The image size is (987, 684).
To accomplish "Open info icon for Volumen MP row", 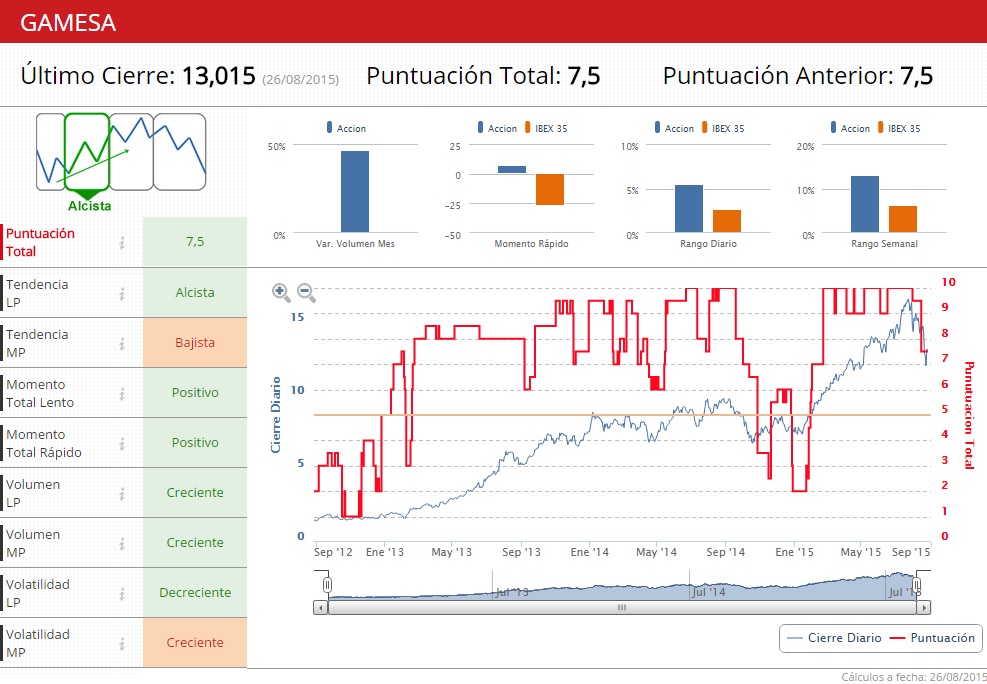I will point(122,544).
